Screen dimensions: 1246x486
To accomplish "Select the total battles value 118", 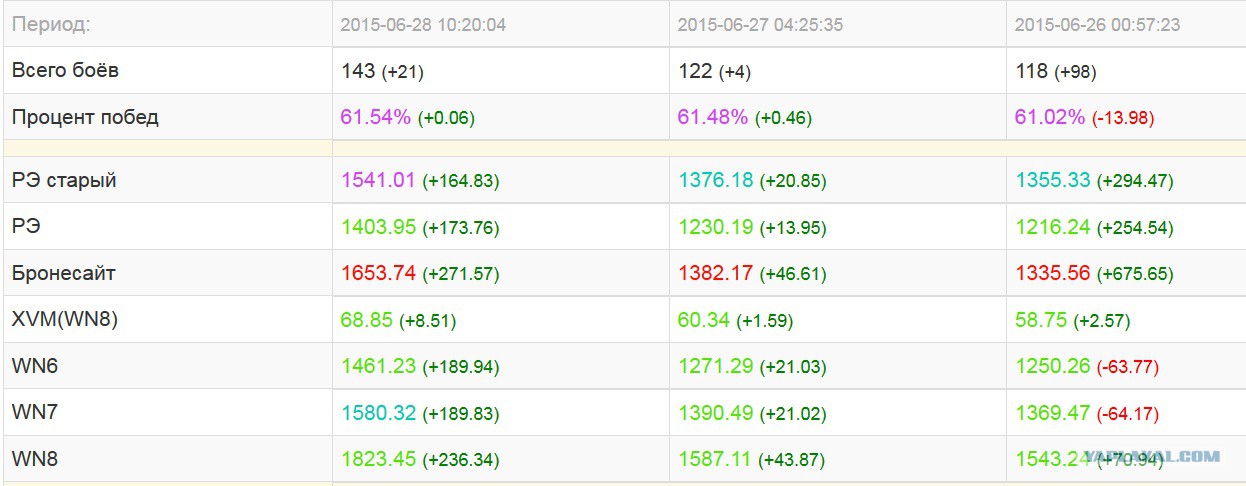I will tap(1032, 71).
